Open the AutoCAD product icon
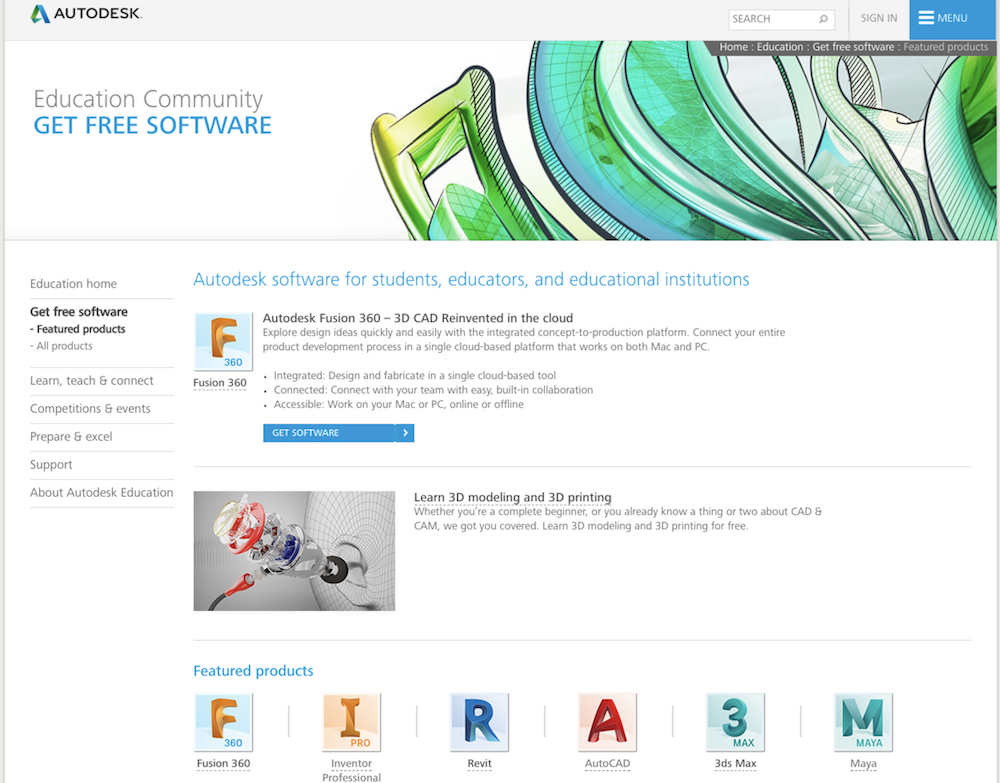1000x783 pixels. click(x=607, y=722)
